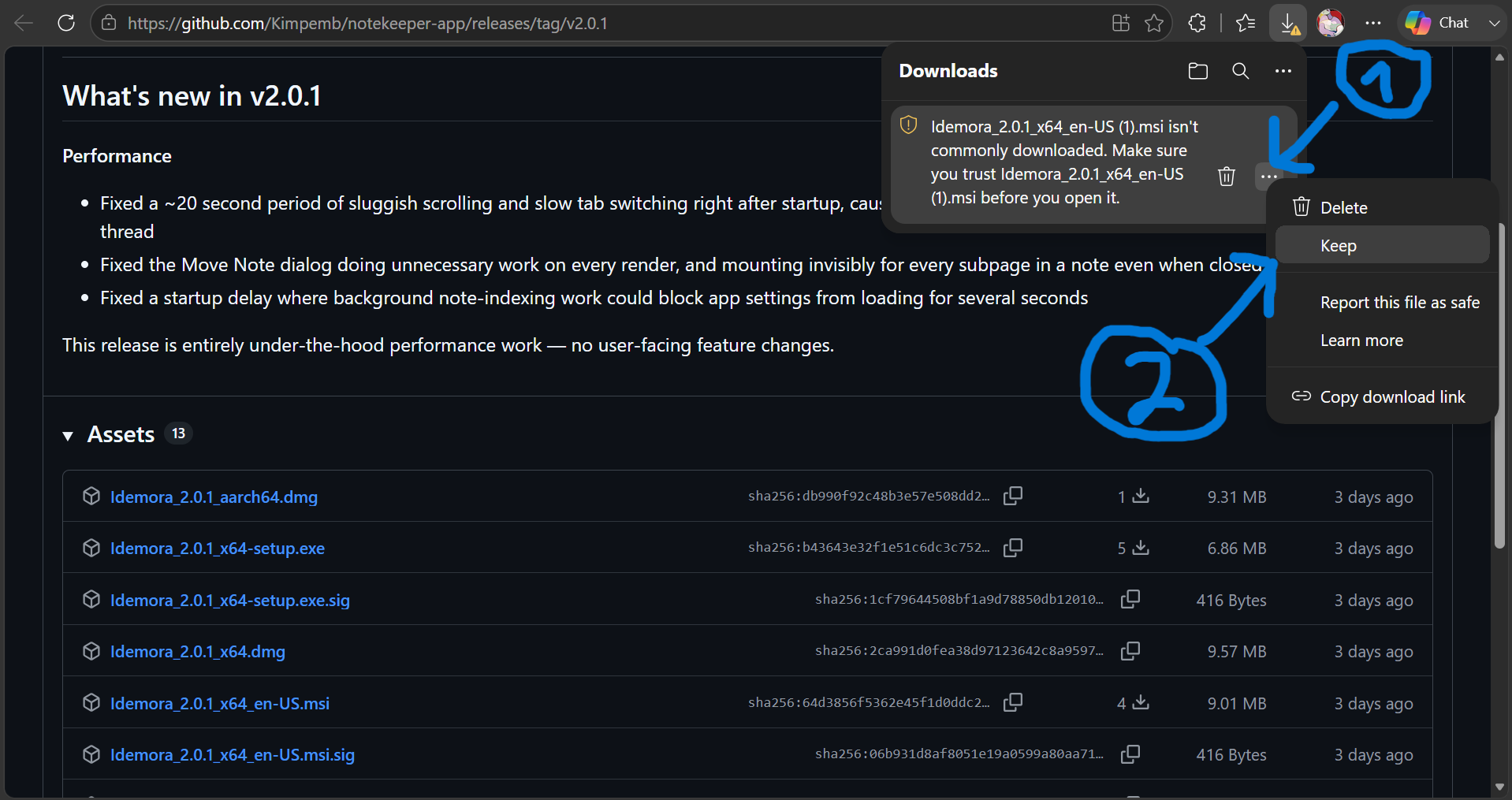Open Idemora_2.0.1_x64_en-US.msi.sig link
The image size is (1512, 800).
[233, 754]
